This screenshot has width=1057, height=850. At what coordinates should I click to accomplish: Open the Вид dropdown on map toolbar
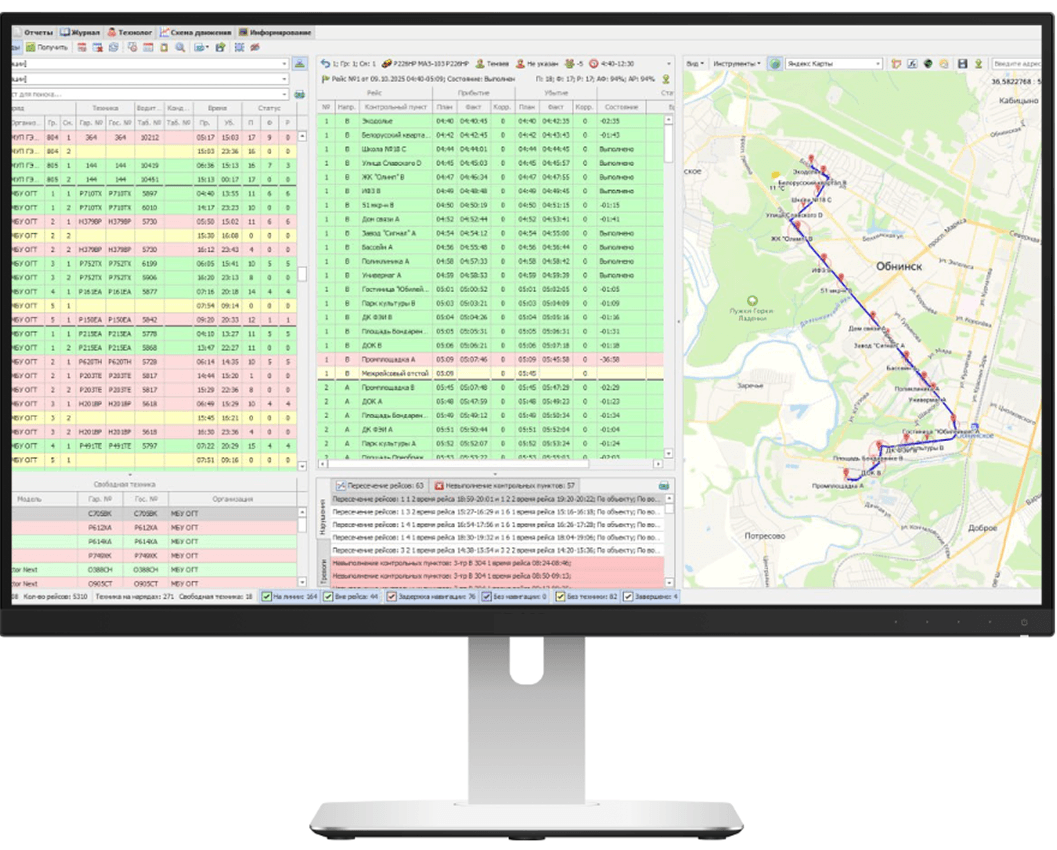[x=696, y=64]
